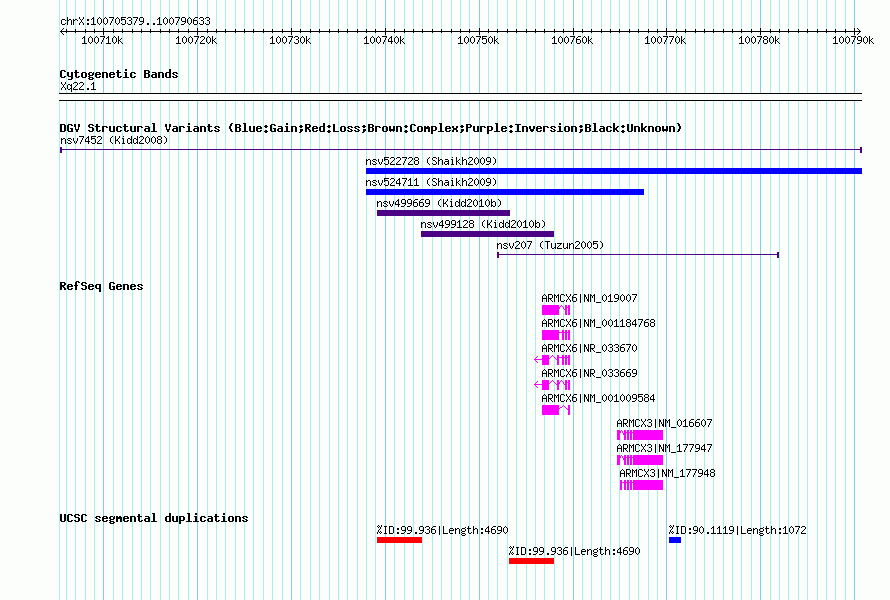
Task: Click the nsv7452 (Kidd2008) variant label
Action: [x=114, y=140]
